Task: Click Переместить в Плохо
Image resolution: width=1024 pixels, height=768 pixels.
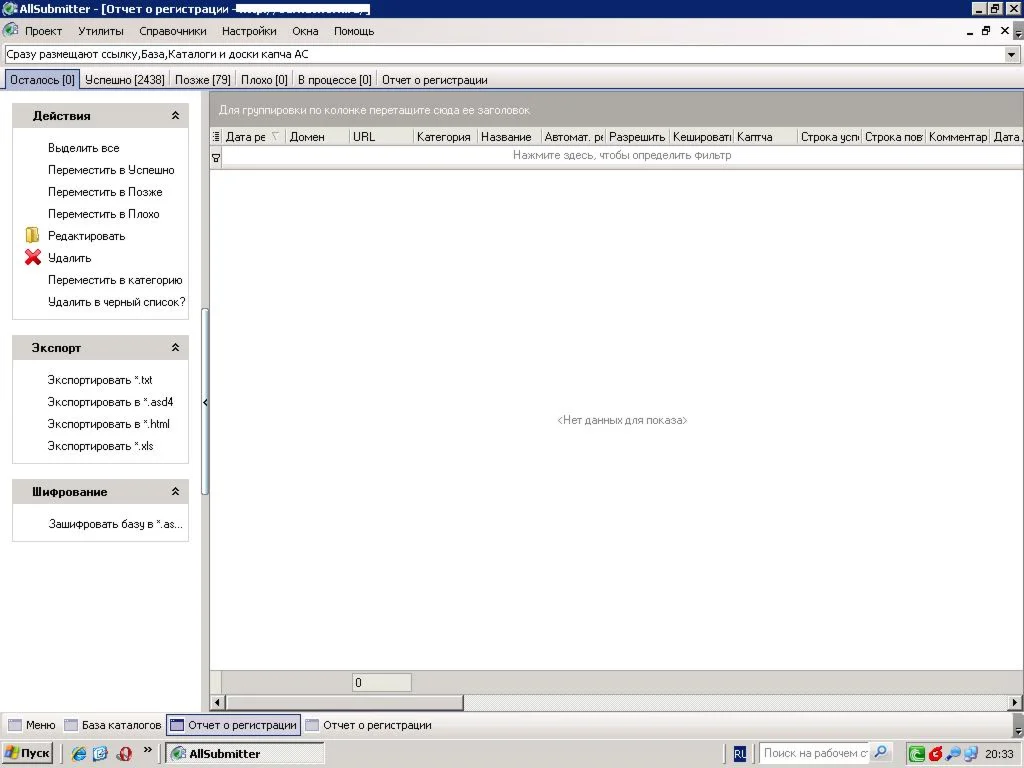Action: tap(103, 214)
